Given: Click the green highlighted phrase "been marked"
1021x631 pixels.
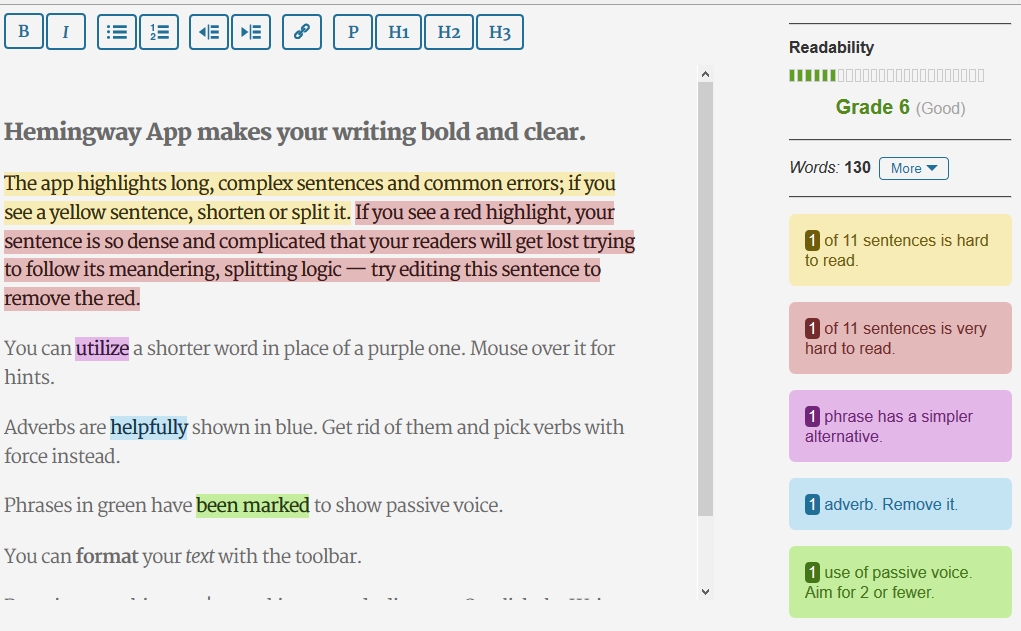Looking at the screenshot, I should coord(253,505).
